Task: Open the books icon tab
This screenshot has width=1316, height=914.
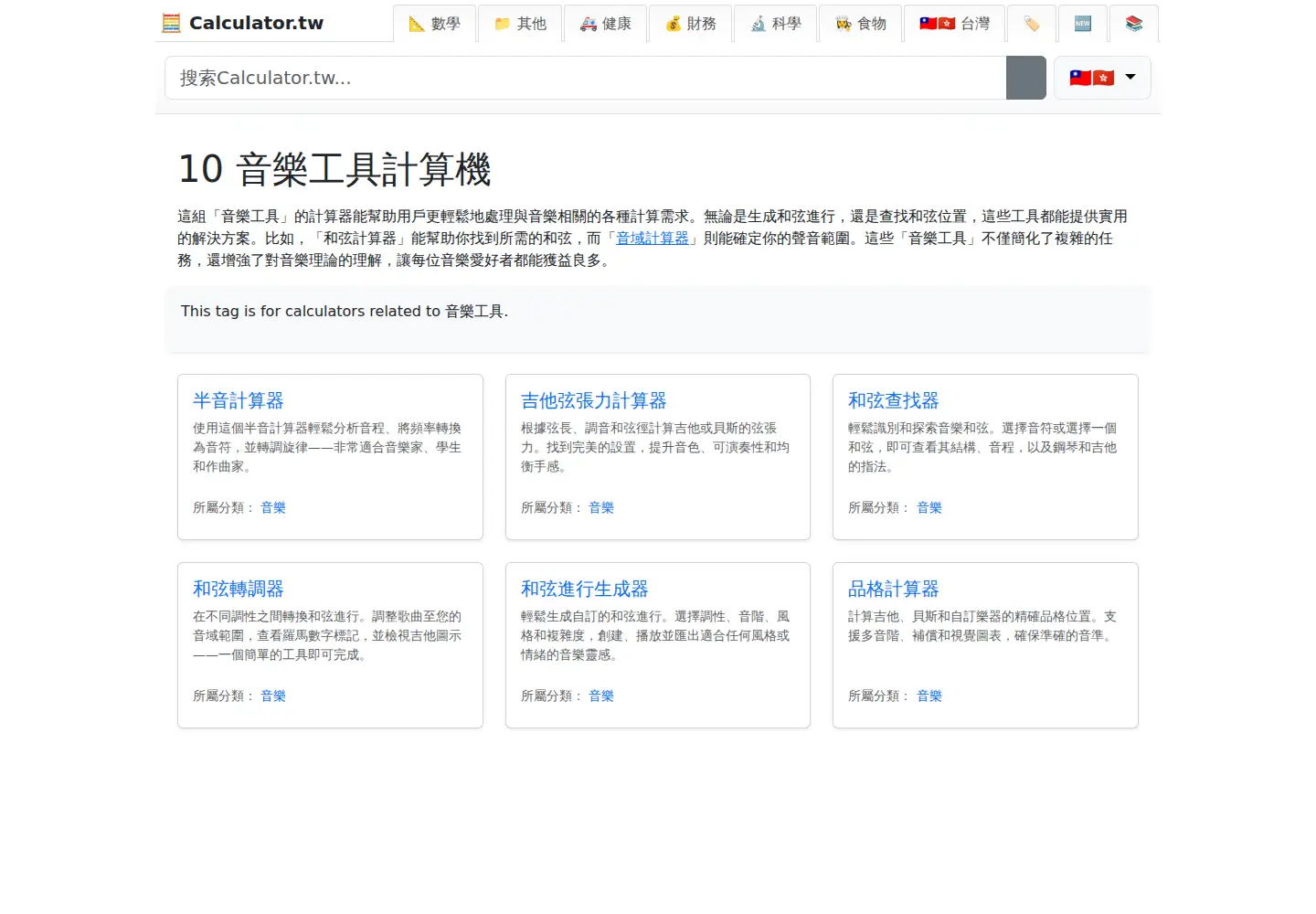Action: tap(1133, 24)
